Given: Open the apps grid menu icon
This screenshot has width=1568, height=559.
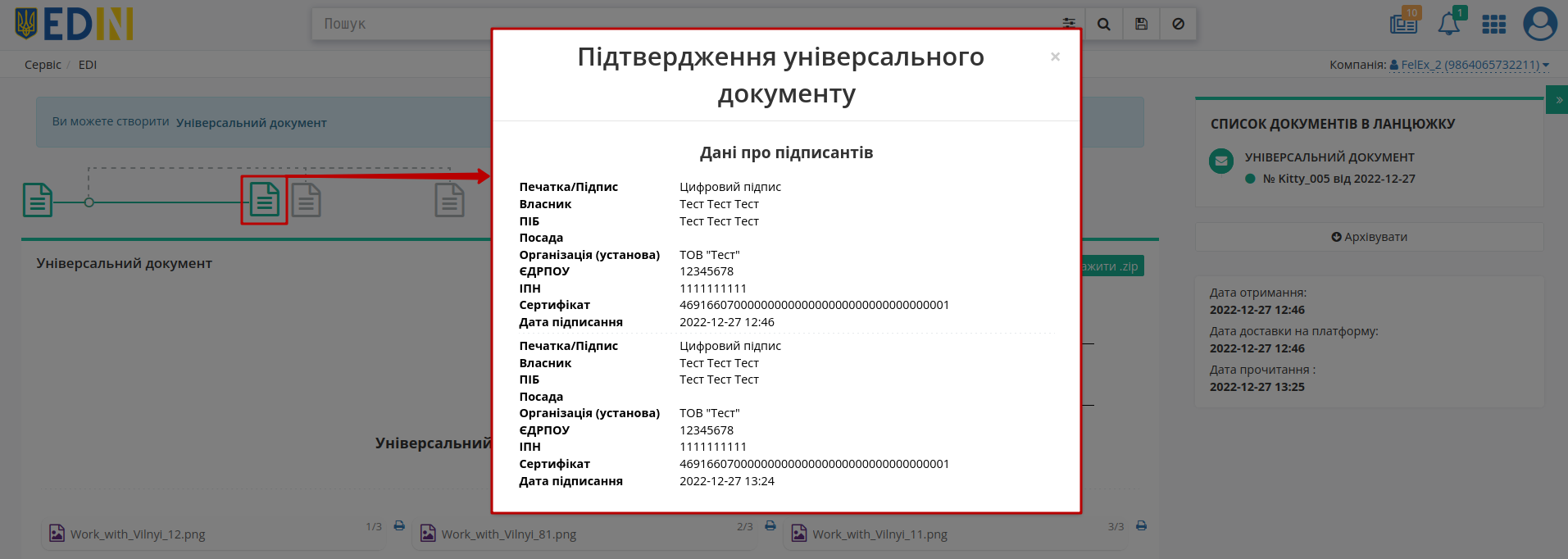Looking at the screenshot, I should pyautogui.click(x=1494, y=25).
